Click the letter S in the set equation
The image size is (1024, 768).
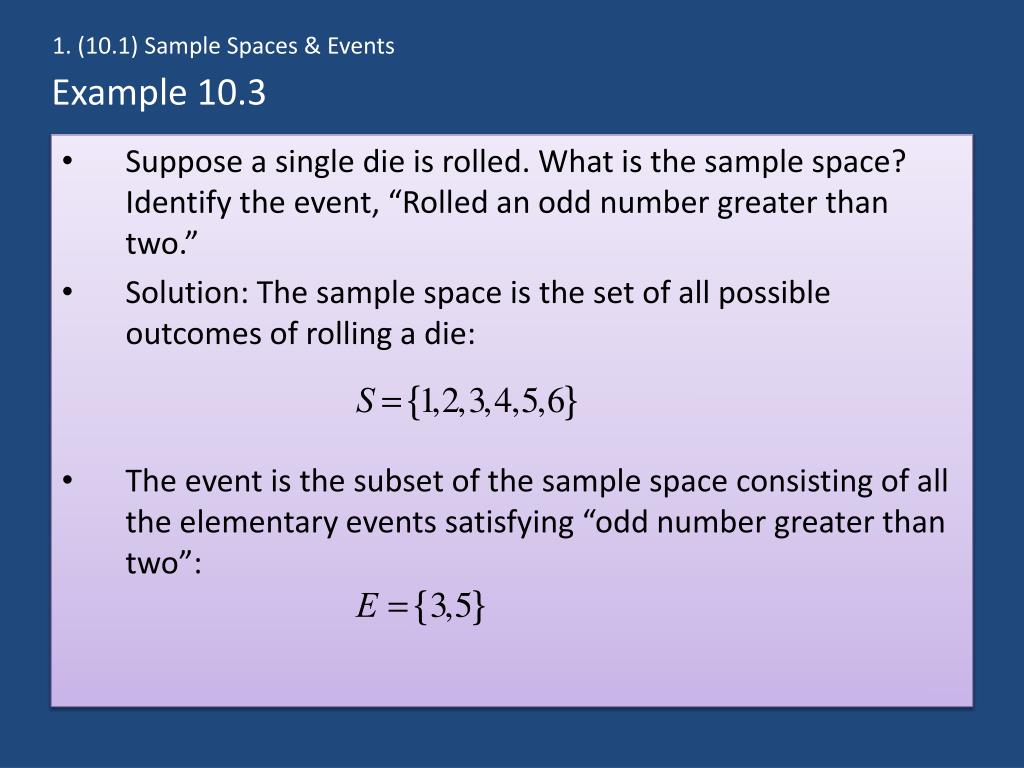[x=364, y=401]
